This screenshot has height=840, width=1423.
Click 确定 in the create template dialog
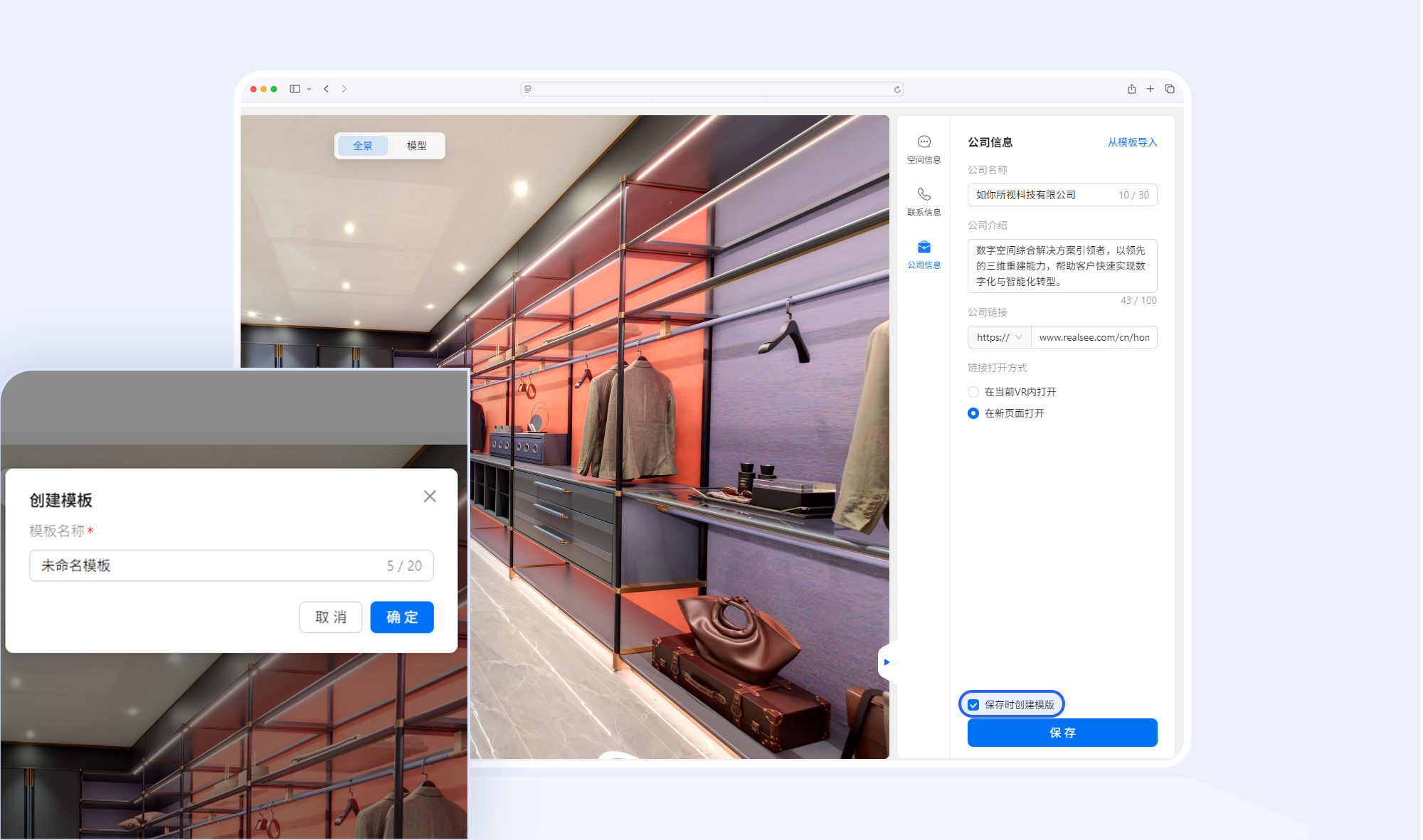(402, 617)
